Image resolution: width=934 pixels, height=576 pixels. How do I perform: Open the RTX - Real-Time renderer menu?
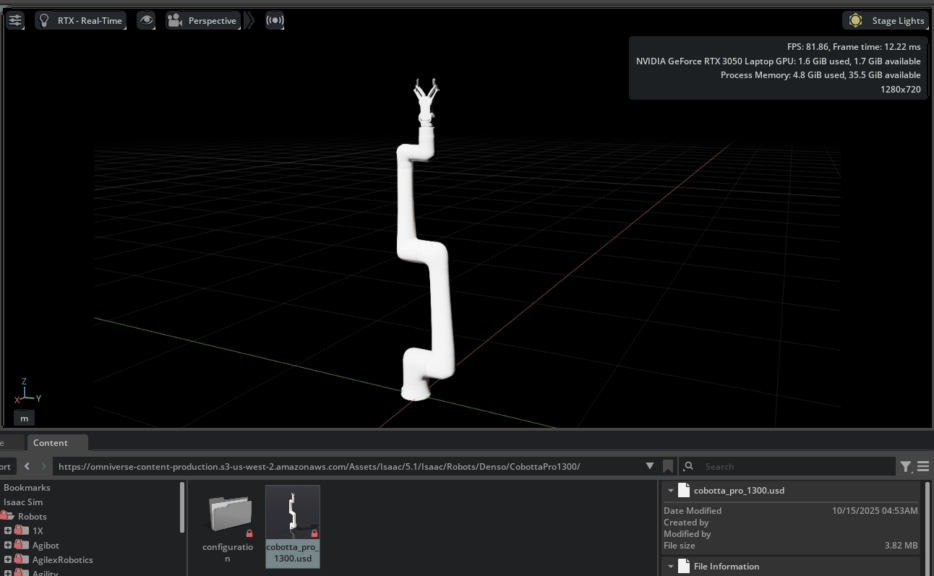coord(80,20)
